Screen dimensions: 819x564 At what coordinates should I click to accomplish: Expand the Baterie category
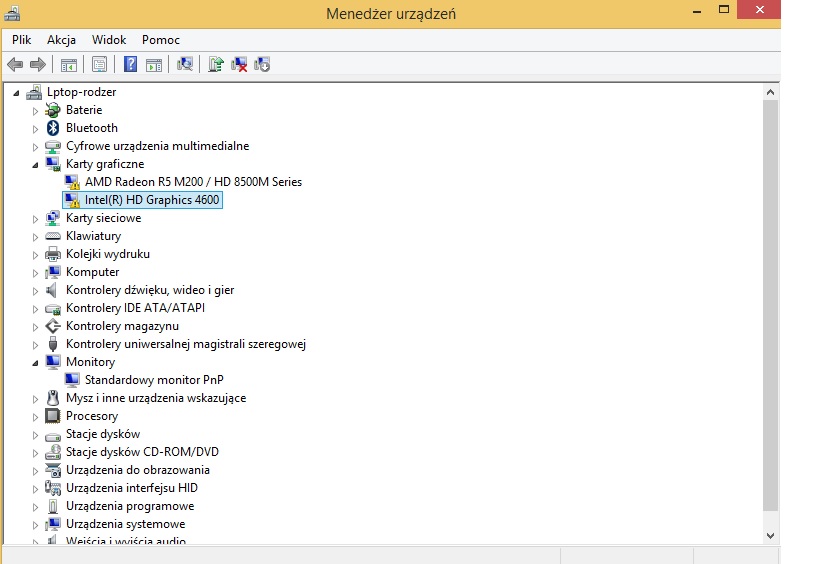point(35,111)
